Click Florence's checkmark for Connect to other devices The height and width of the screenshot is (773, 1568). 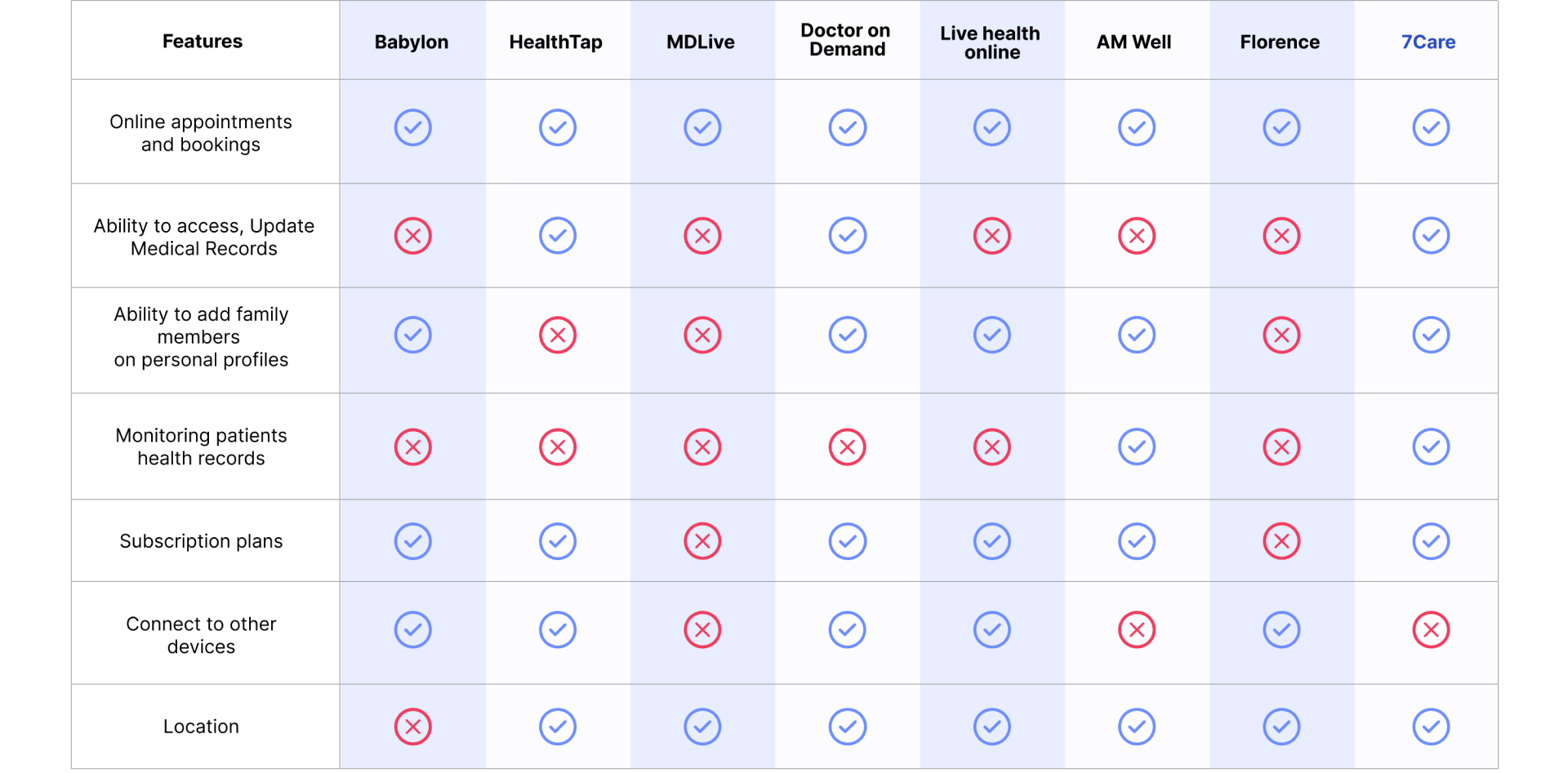click(1281, 629)
